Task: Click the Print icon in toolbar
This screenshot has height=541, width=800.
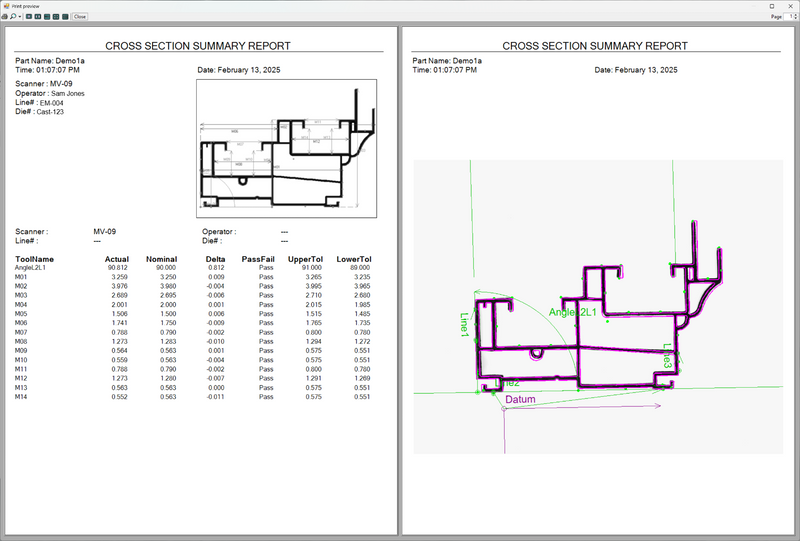Action: pos(6,17)
